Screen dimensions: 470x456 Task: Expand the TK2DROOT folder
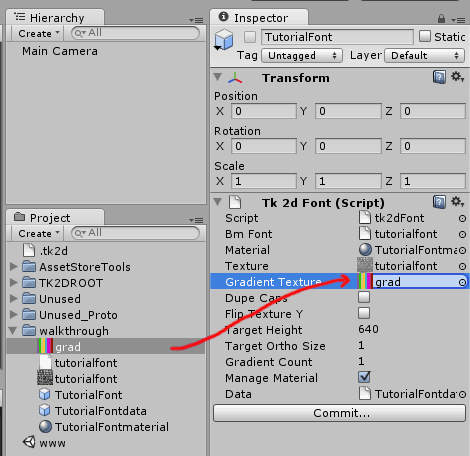14,282
